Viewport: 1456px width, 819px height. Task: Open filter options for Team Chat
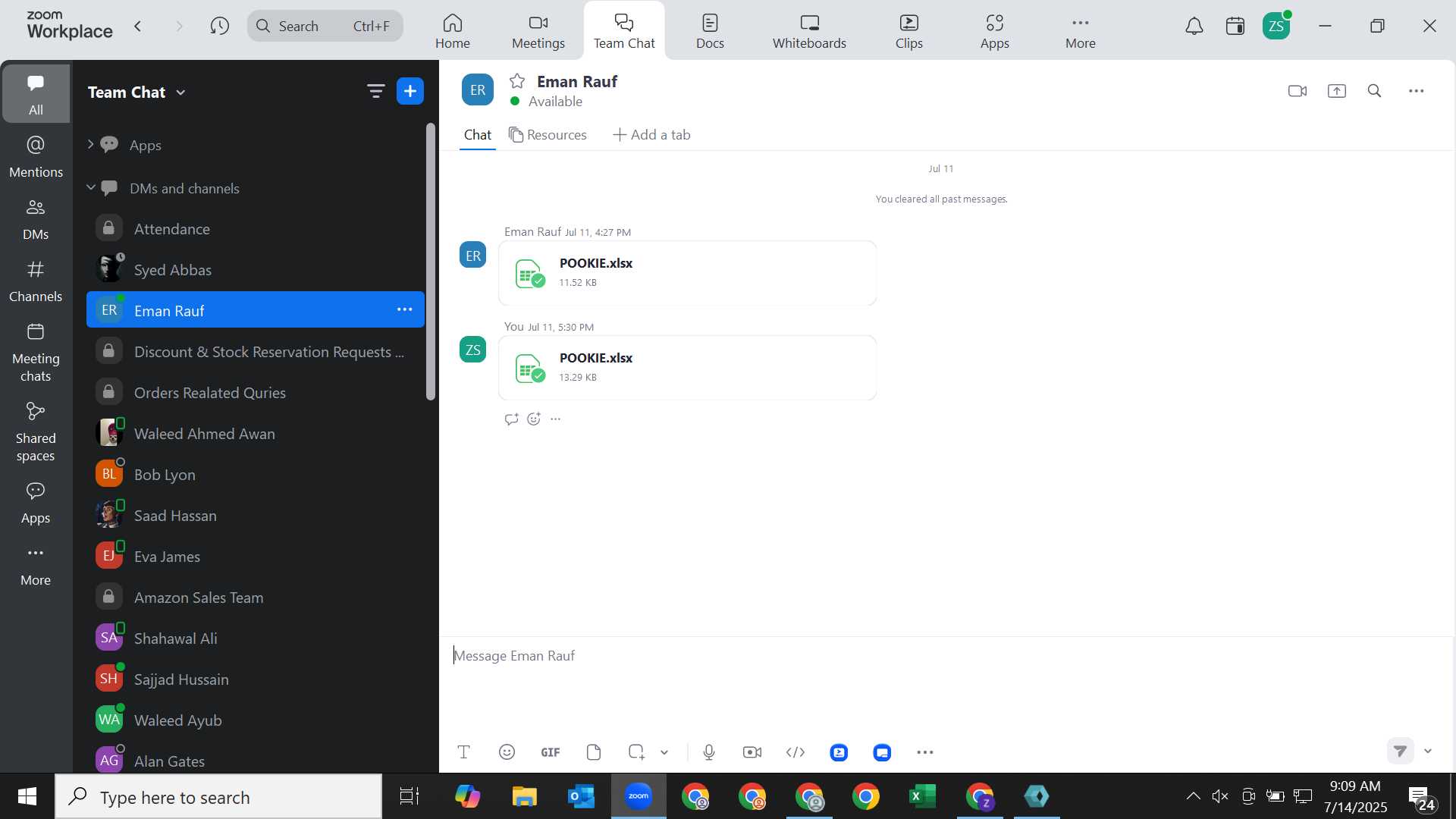pos(376,92)
